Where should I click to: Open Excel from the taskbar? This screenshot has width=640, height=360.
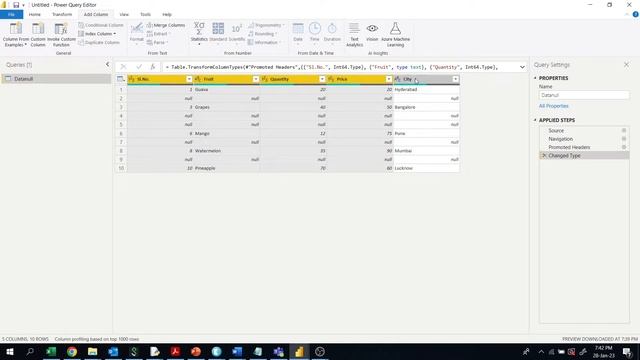click(x=51, y=351)
